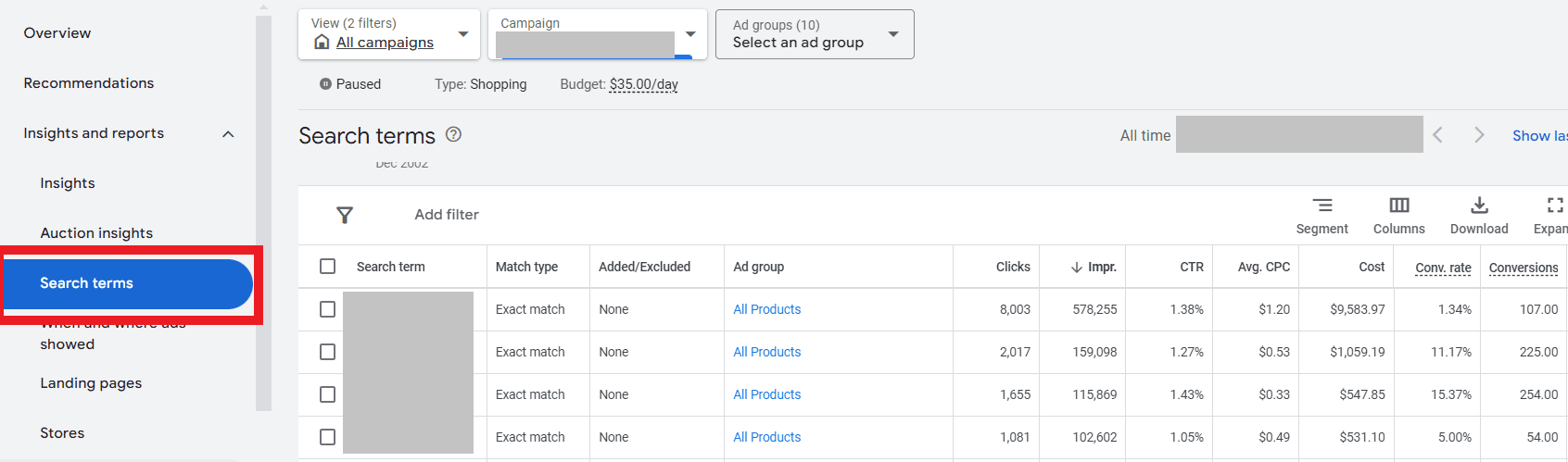Screen dimensions: 1568x462
Task: Sort by the Search term column header
Action: click(x=390, y=267)
